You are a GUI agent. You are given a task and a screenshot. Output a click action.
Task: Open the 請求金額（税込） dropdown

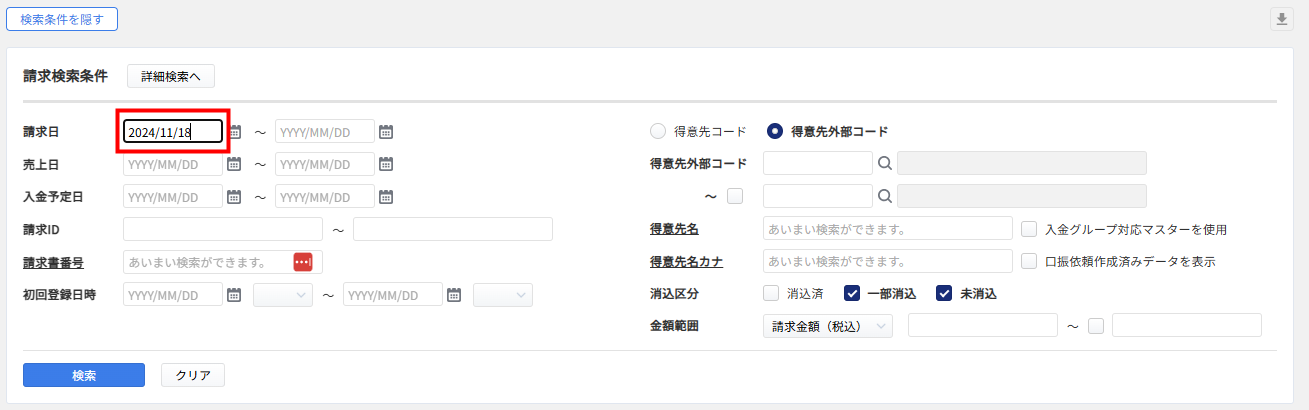pyautogui.click(x=827, y=326)
